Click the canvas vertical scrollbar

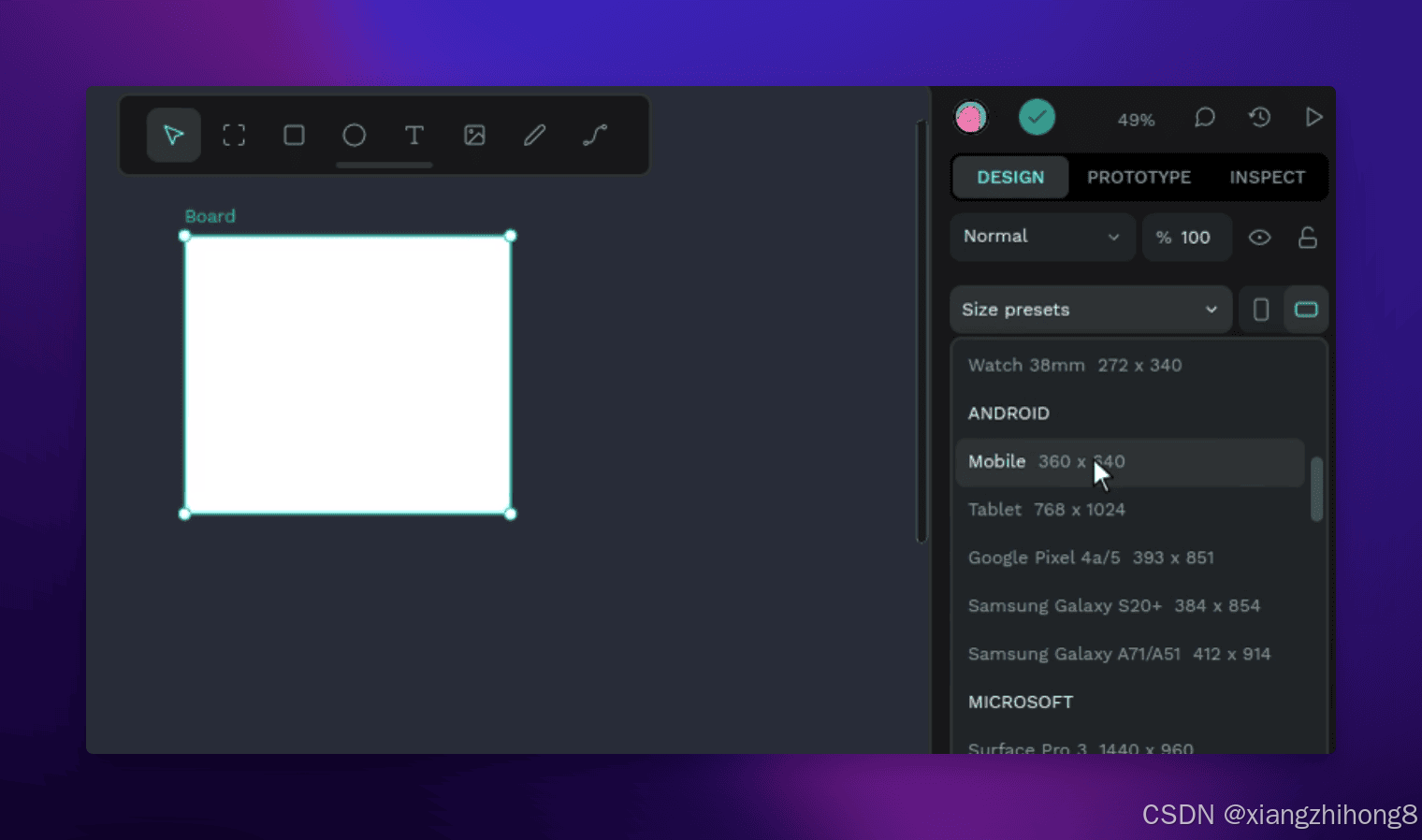pyautogui.click(x=921, y=331)
